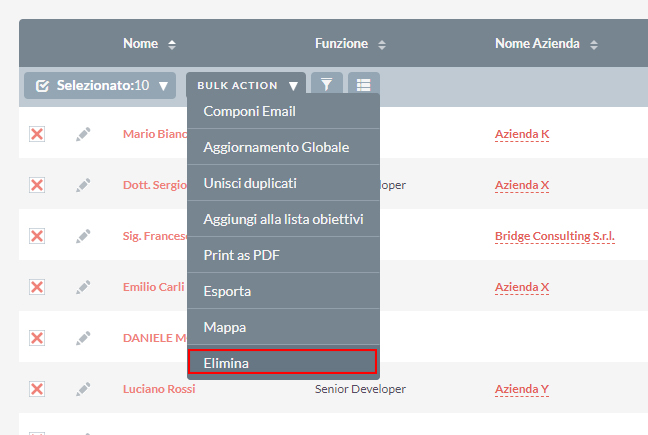
Task: Open the column chooser list icon
Action: click(x=363, y=85)
